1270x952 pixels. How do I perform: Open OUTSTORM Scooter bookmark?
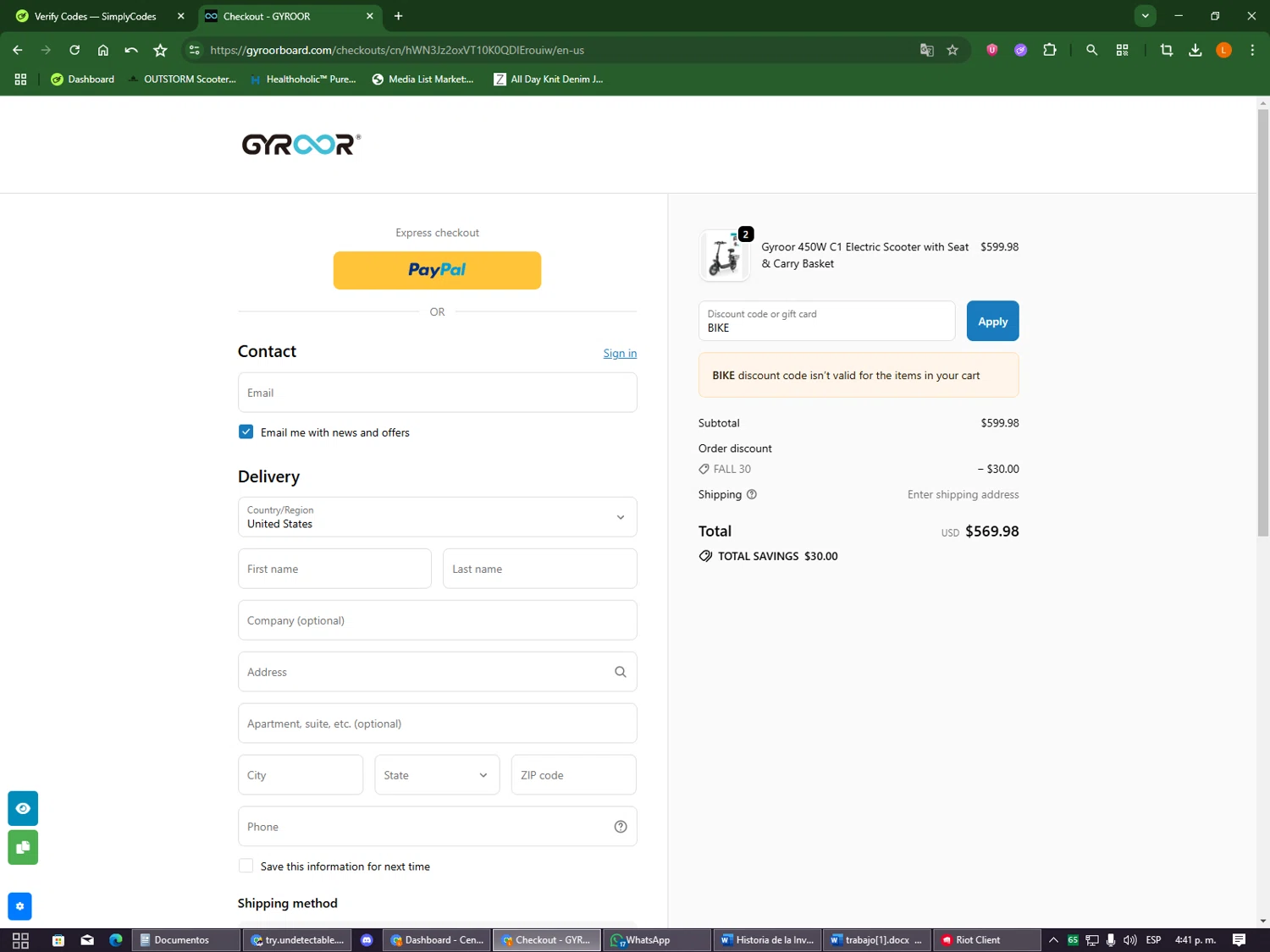coord(182,79)
